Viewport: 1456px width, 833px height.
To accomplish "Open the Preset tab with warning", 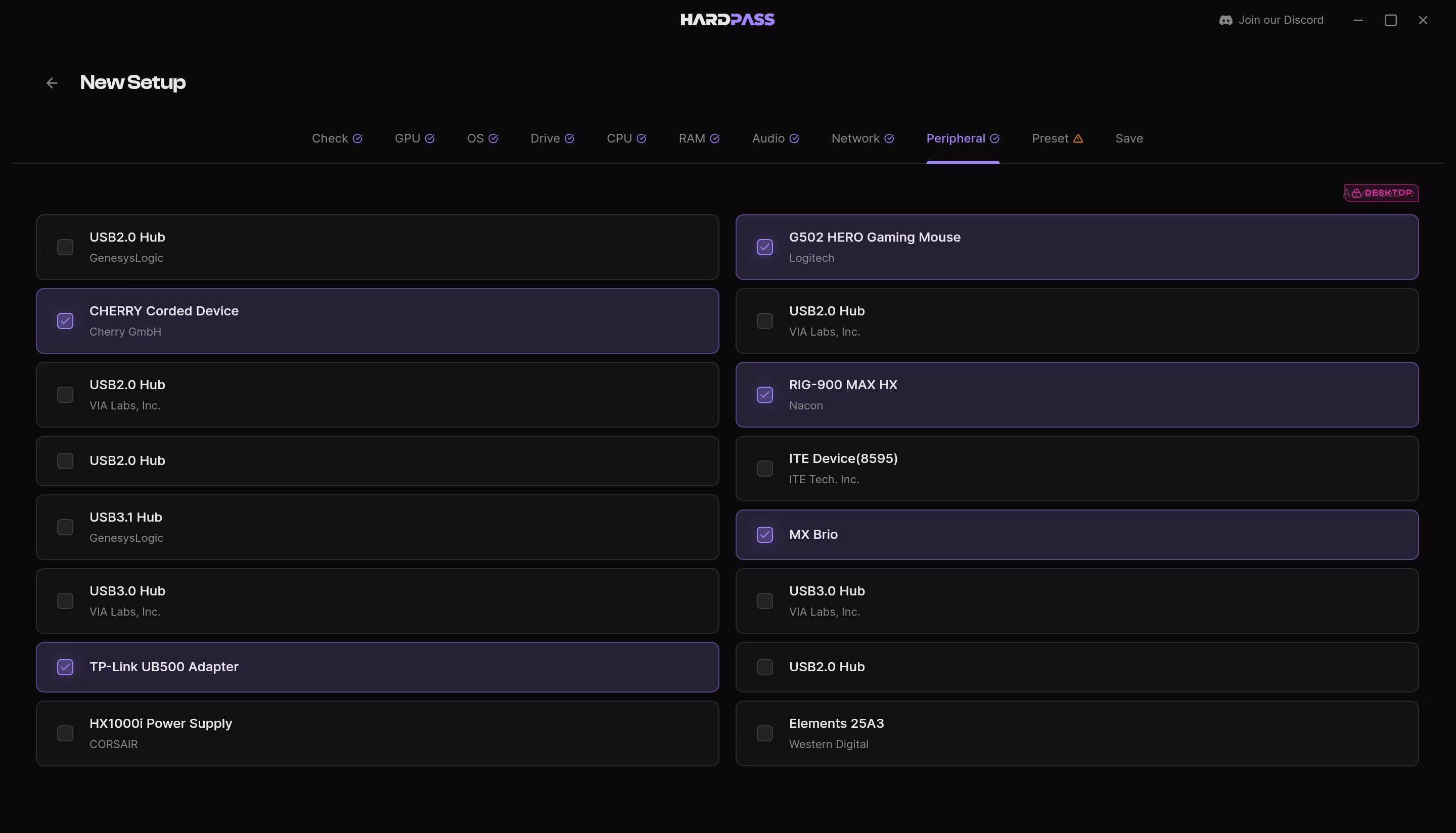I will (x=1057, y=138).
